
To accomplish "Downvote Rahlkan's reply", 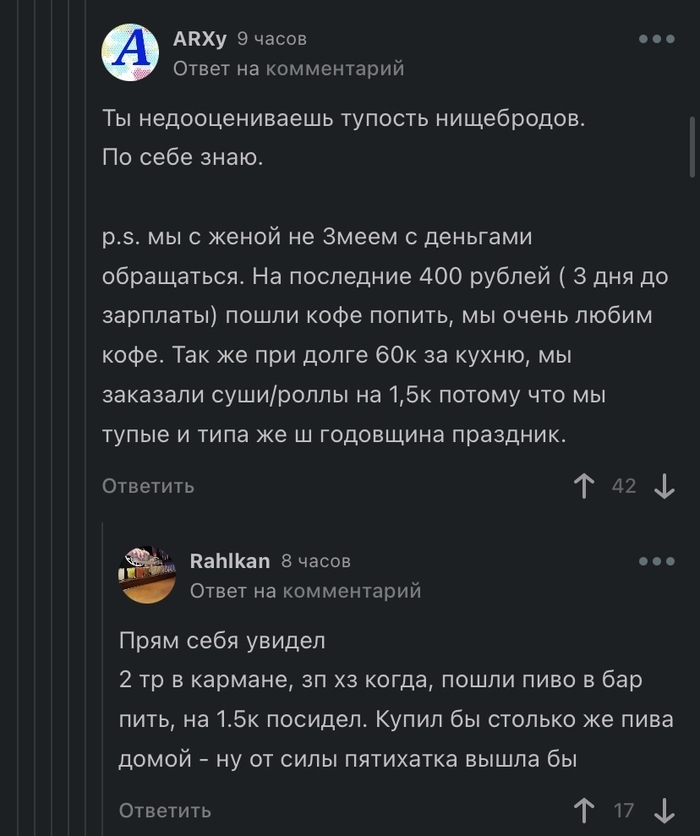I will click(x=664, y=810).
